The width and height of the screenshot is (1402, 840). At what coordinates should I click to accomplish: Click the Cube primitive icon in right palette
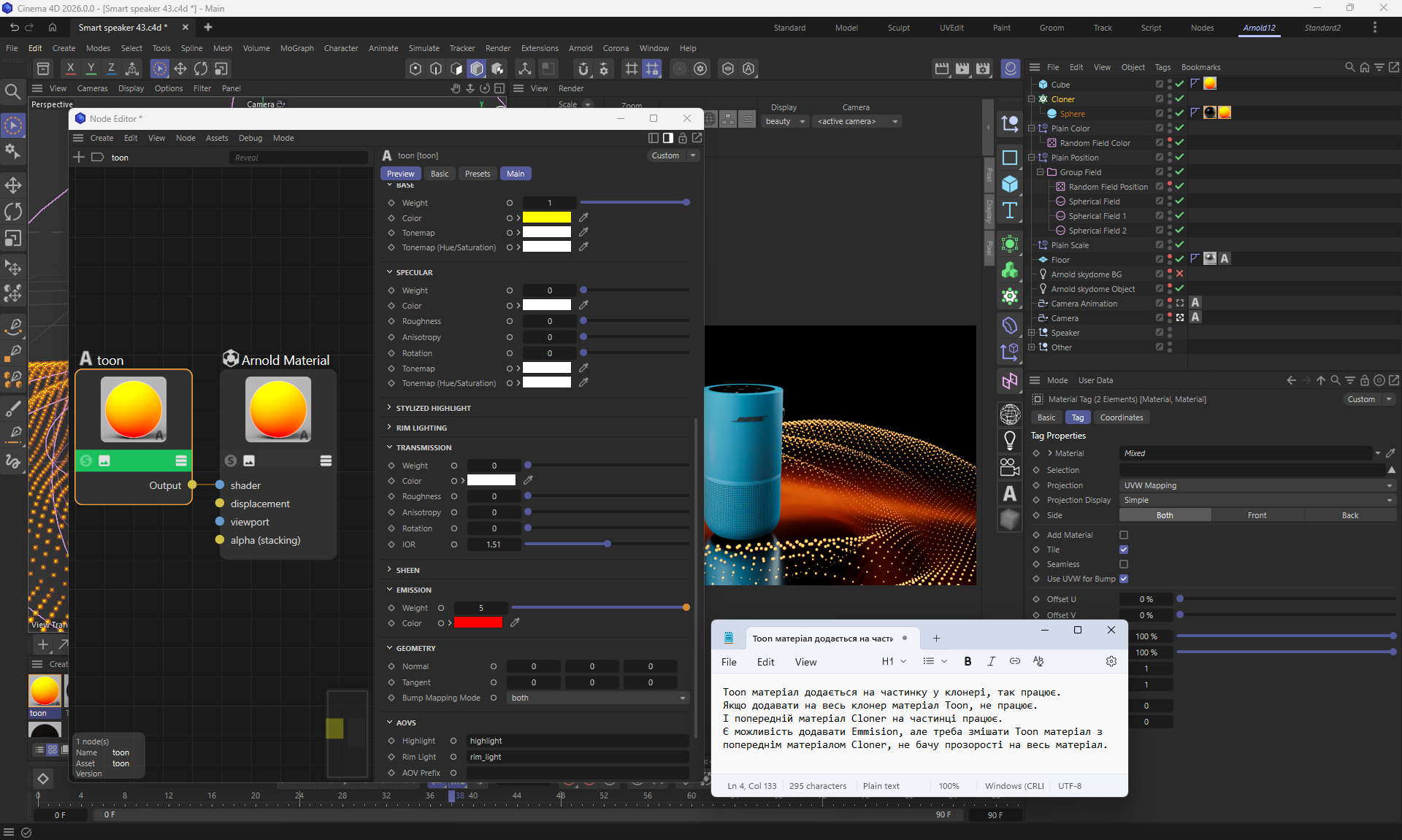coord(1010,184)
